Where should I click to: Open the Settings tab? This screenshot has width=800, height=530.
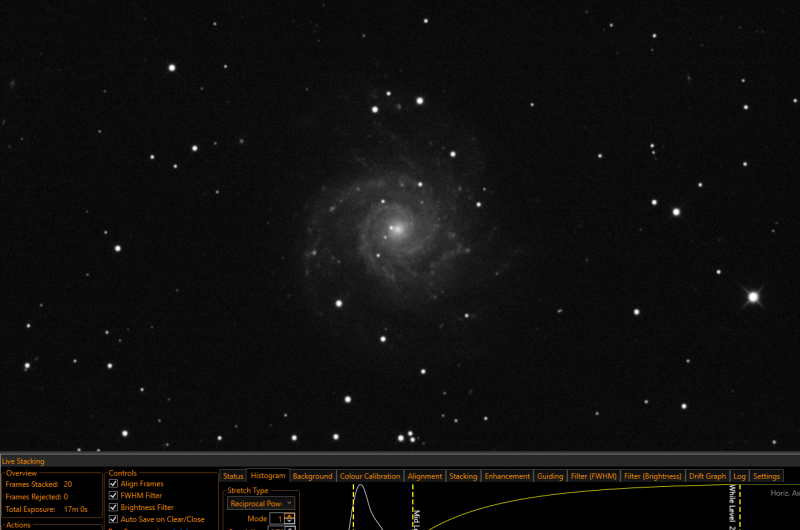click(766, 476)
